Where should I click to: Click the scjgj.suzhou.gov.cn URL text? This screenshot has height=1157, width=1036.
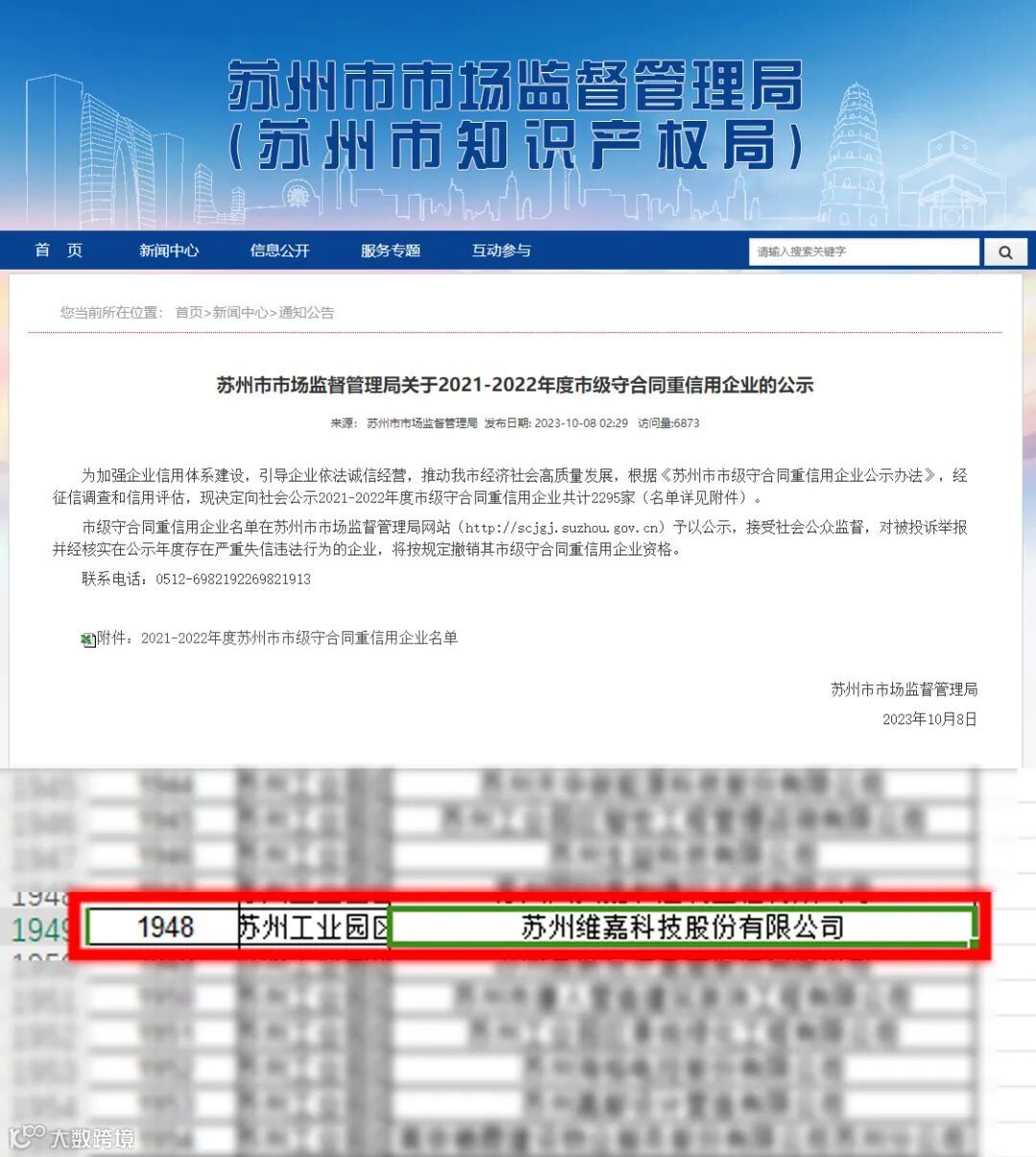click(x=563, y=528)
